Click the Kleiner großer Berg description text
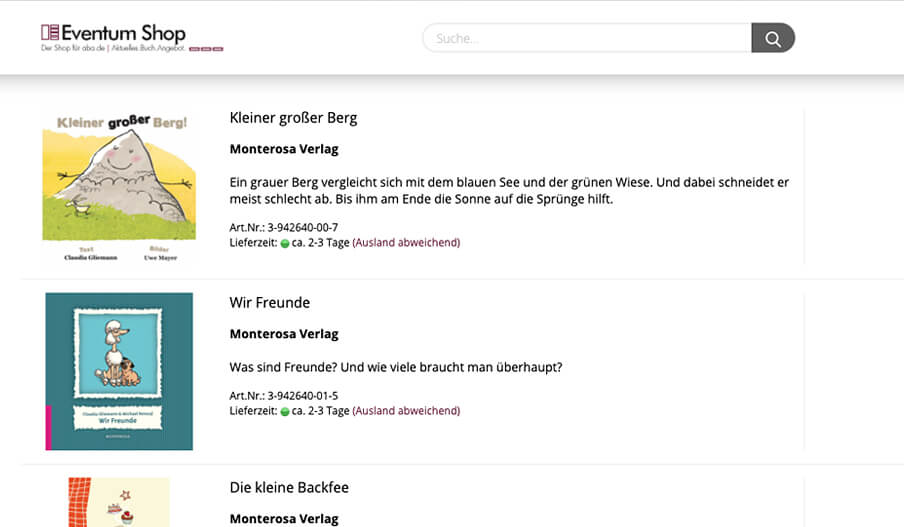The height and width of the screenshot is (527, 904). click(509, 191)
